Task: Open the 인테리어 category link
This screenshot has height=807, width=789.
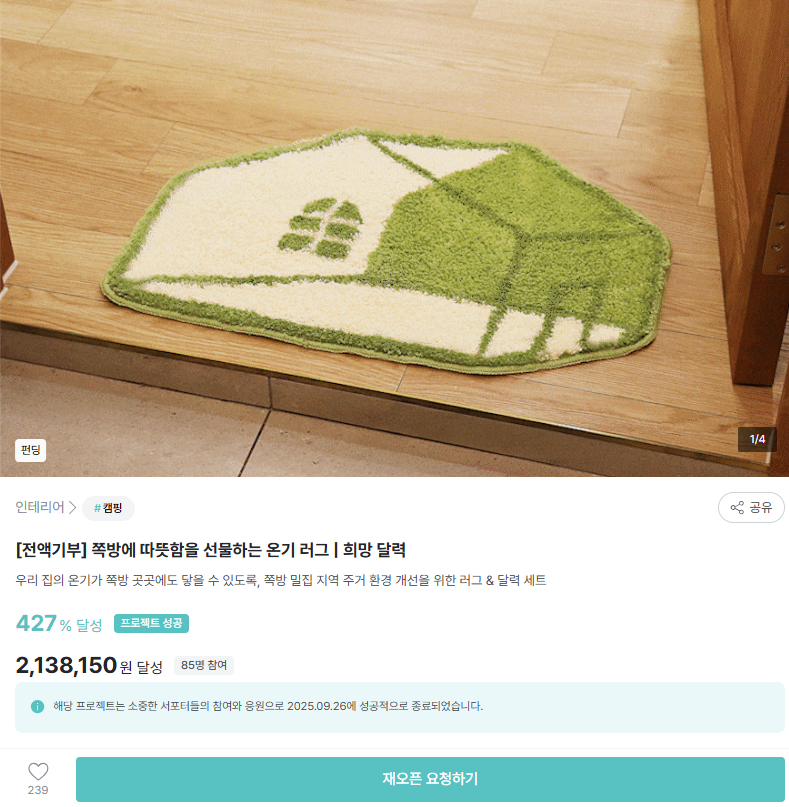Action: (40, 507)
